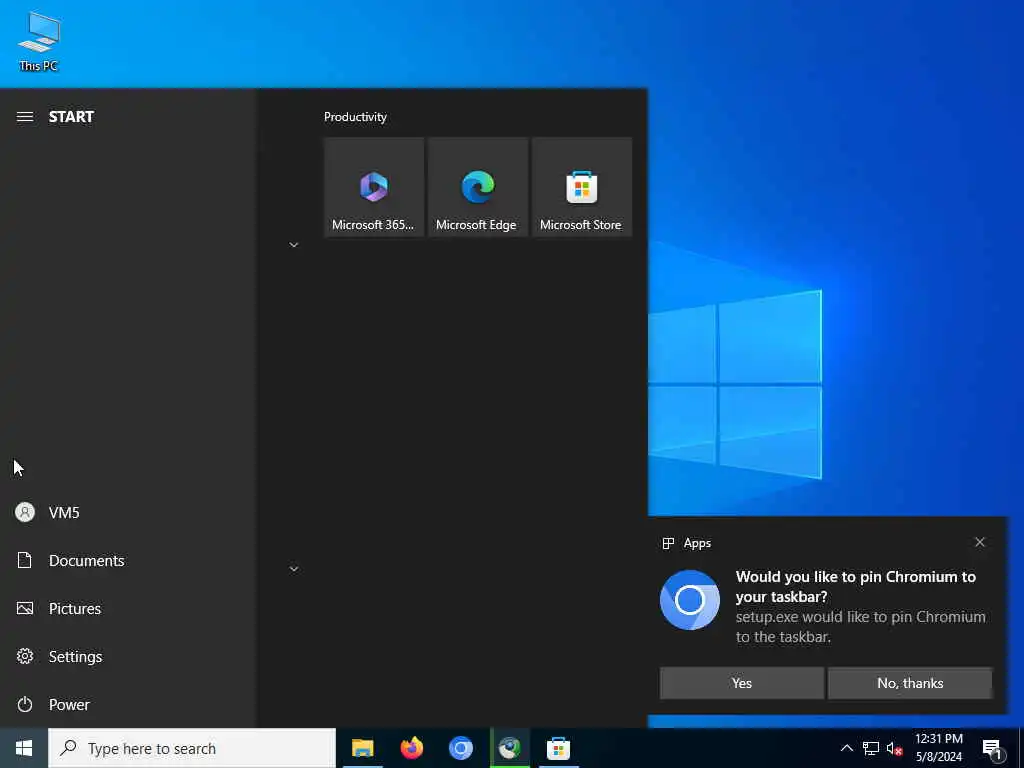
Task: Open the VM5 user account menu
Action: 127,513
